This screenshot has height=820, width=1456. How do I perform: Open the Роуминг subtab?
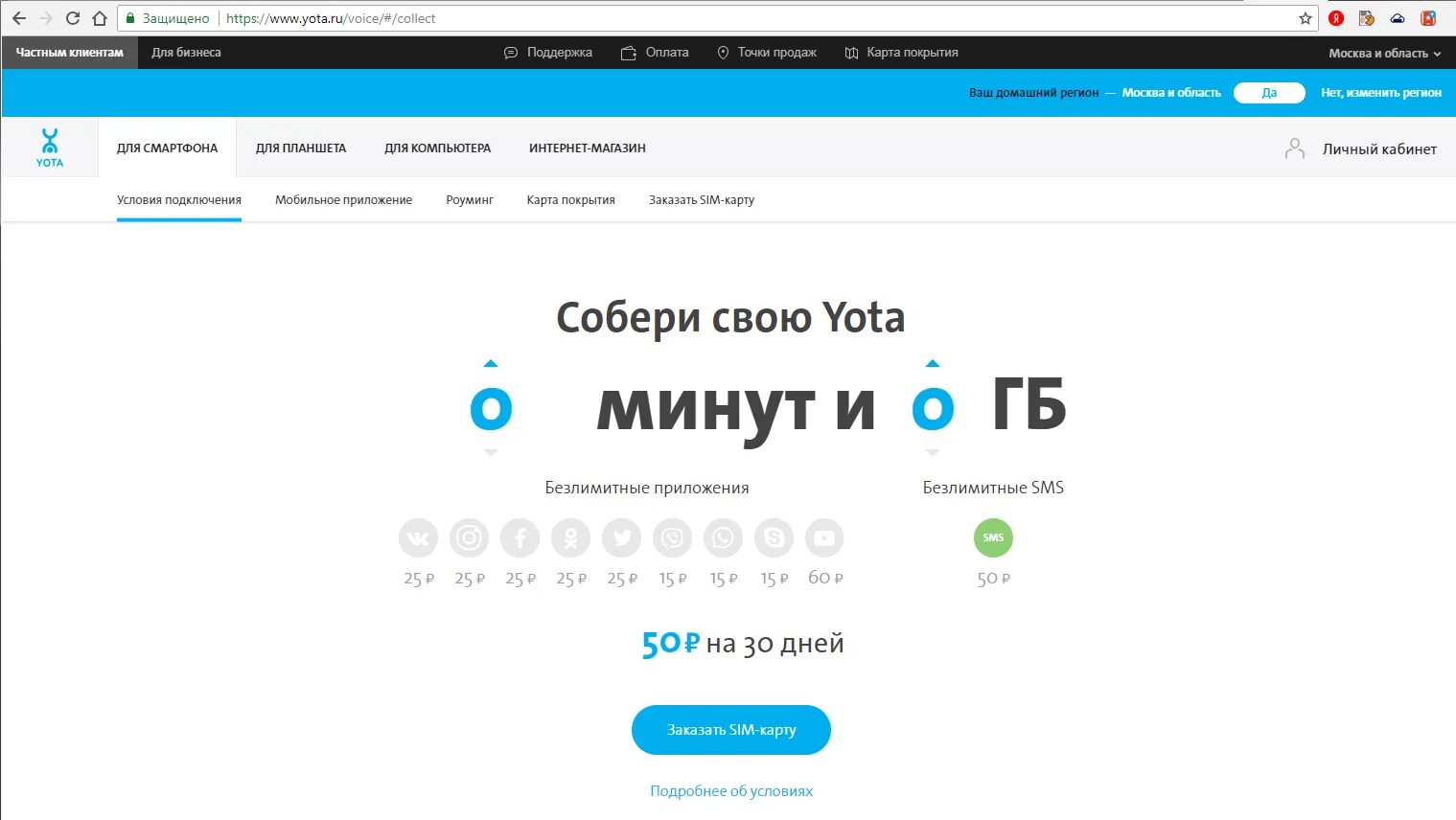[x=470, y=200]
